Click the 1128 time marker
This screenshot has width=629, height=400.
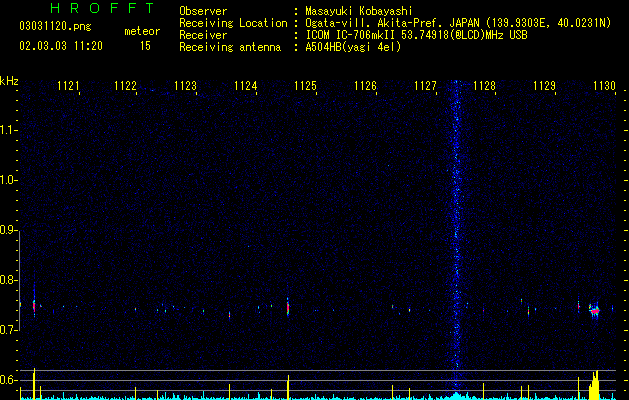tap(484, 86)
